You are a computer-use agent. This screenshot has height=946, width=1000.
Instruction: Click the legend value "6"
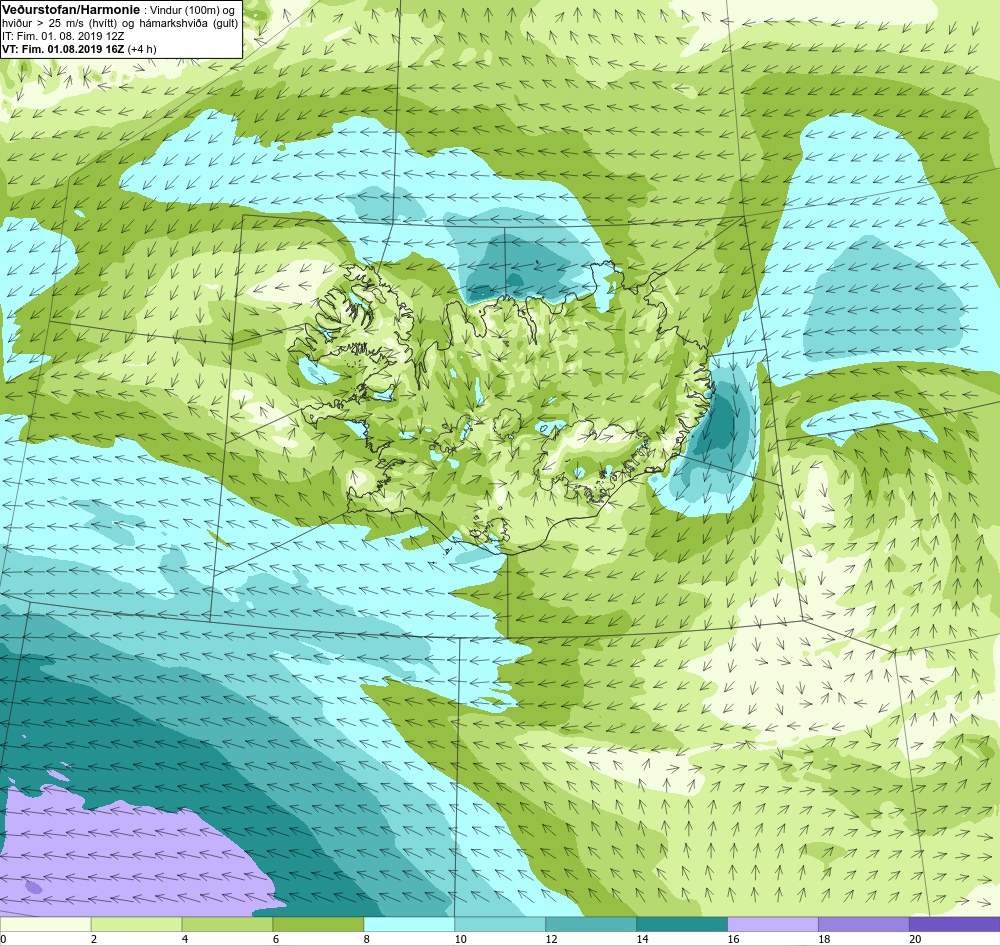(x=276, y=939)
